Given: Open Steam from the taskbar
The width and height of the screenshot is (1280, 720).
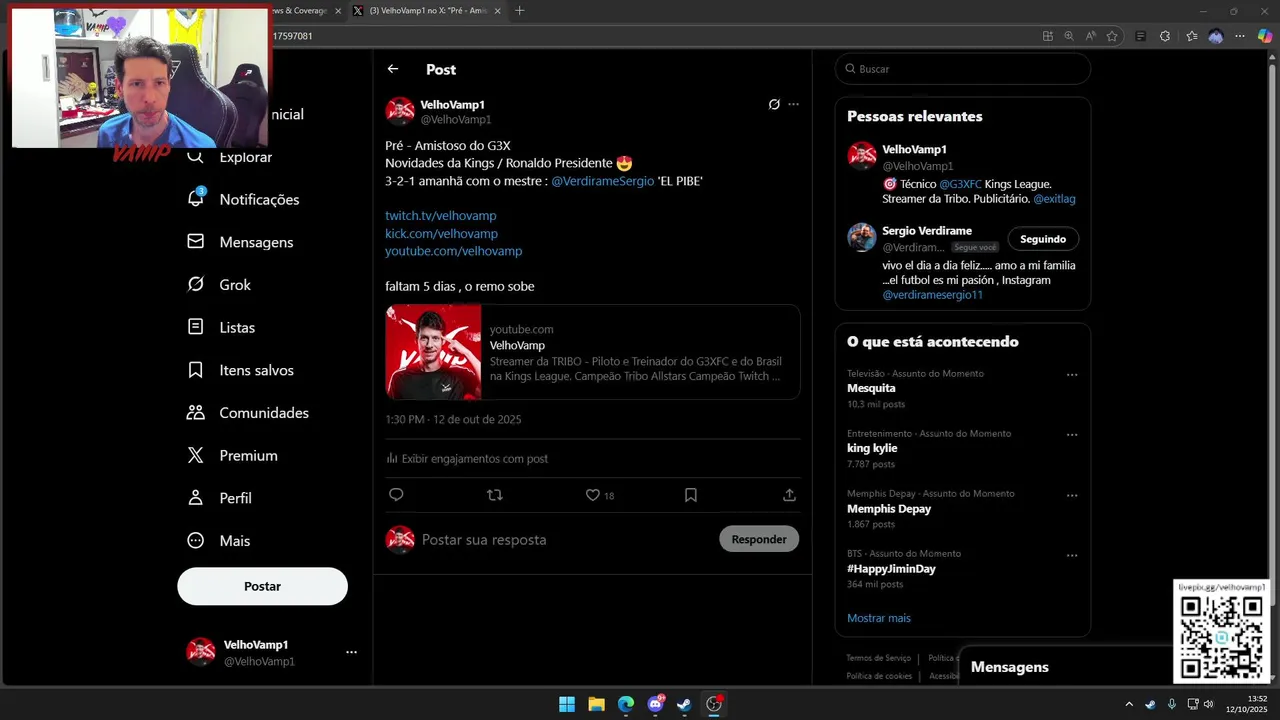Looking at the screenshot, I should [x=684, y=704].
